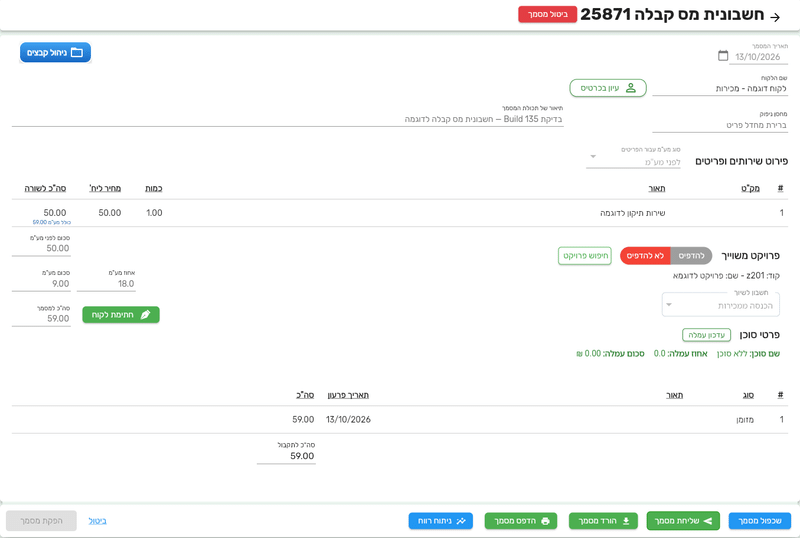Click the send arrow icon in שליחת מסמך
800x538 pixels.
708,521
